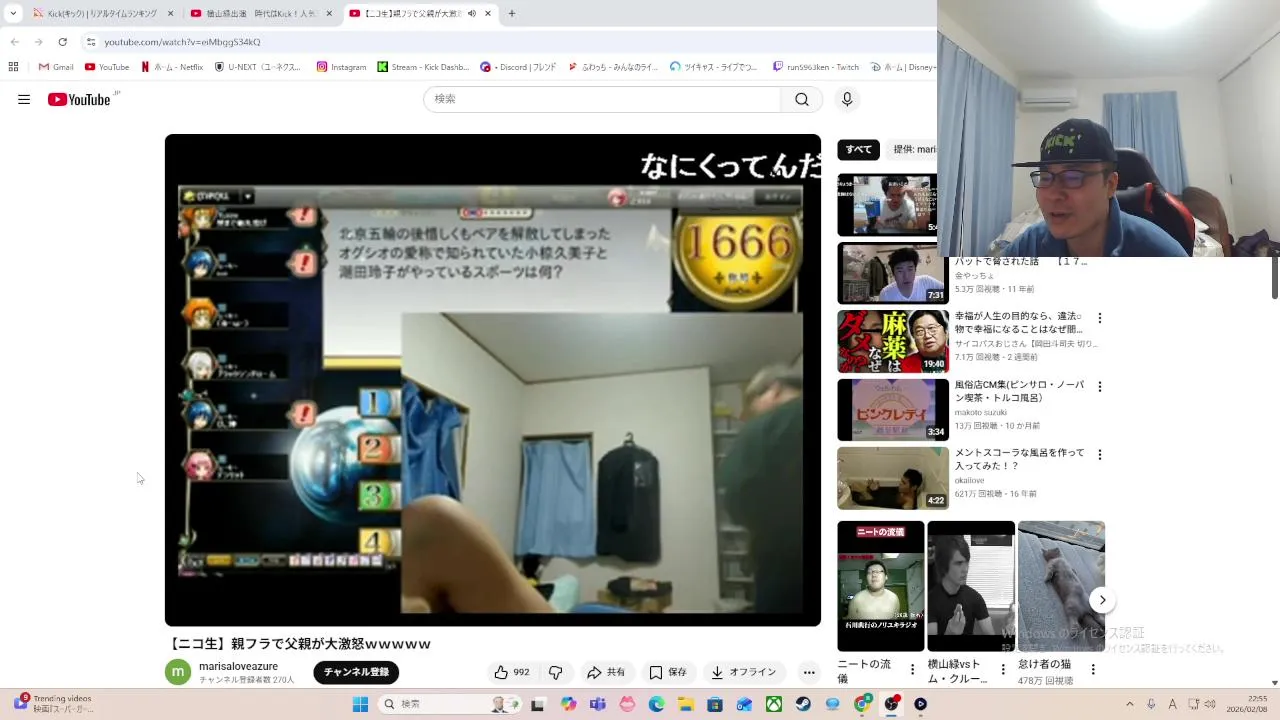Subscribe with チャンネル登録 button

[x=356, y=672]
